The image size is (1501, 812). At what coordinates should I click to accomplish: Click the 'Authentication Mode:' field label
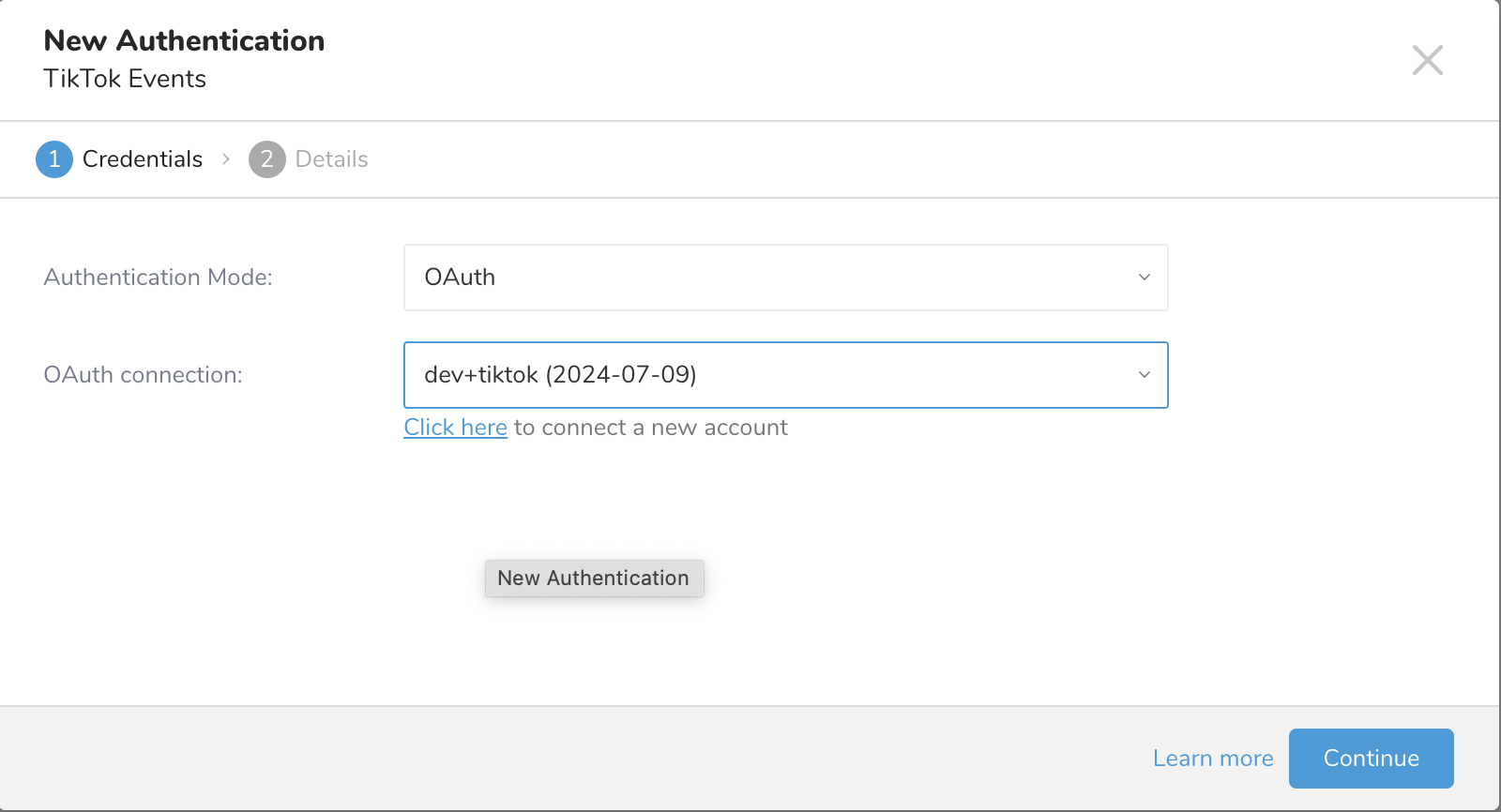click(x=158, y=278)
